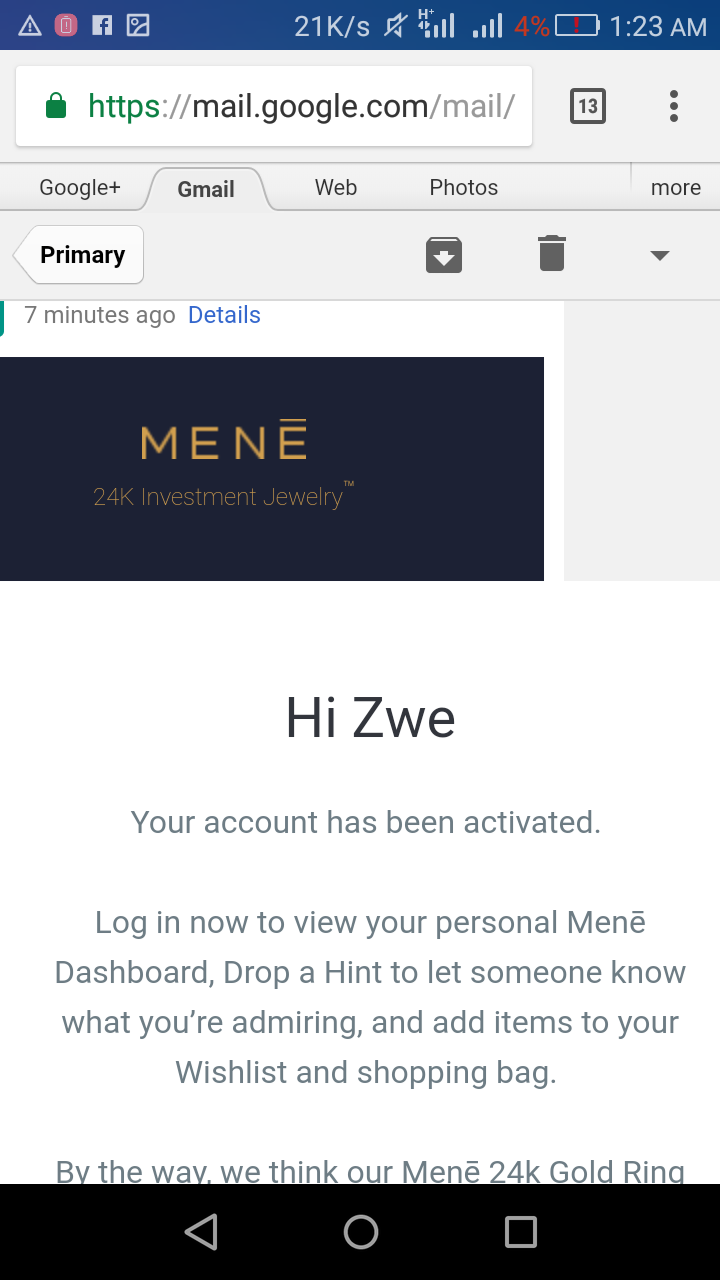Screen dimensions: 720x1280
Task: Select the Web tab
Action: click(336, 188)
